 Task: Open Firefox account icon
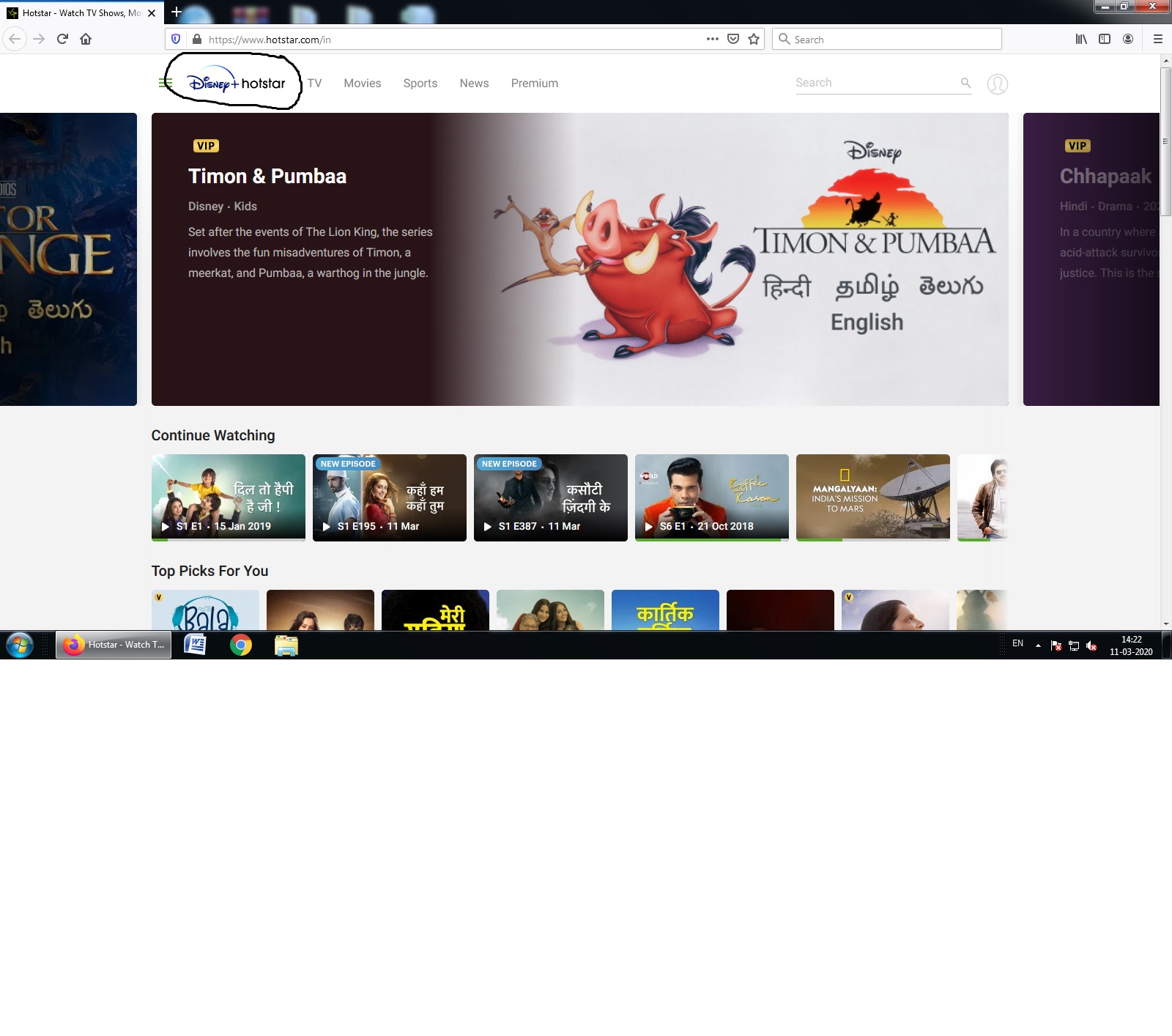1128,39
